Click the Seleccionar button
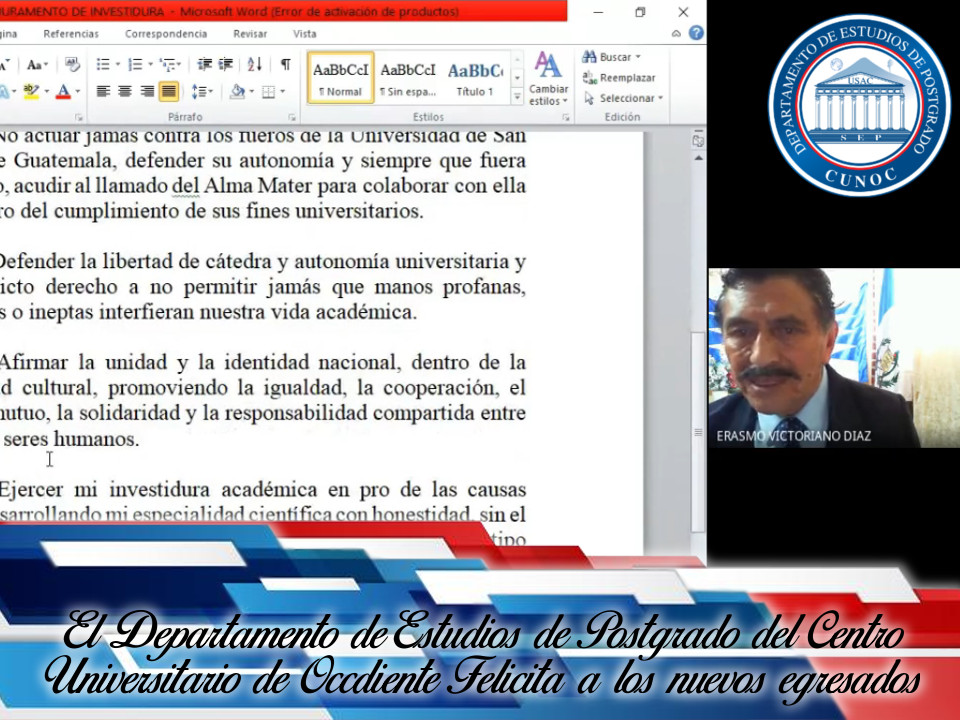 tap(623, 98)
